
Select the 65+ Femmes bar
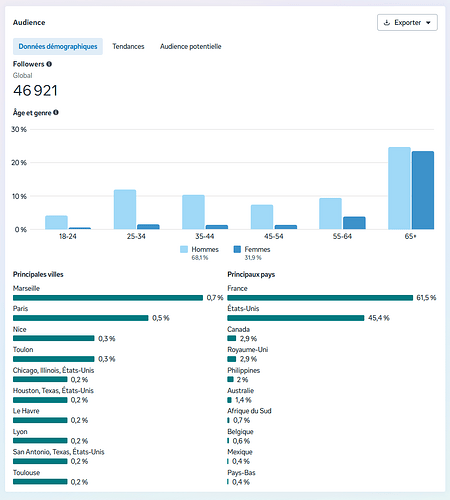pos(423,190)
